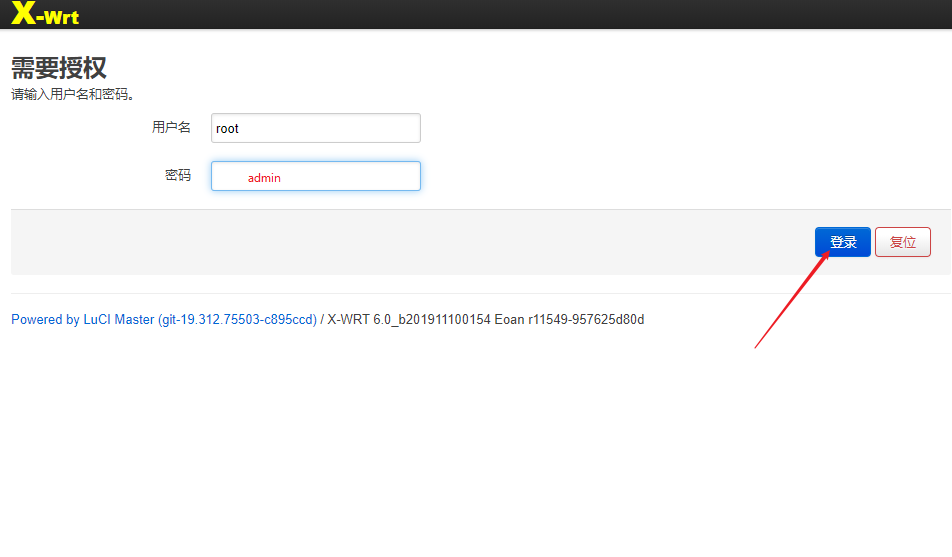Click the 用户名 label
Viewport: 952px width, 557px height.
point(171,127)
